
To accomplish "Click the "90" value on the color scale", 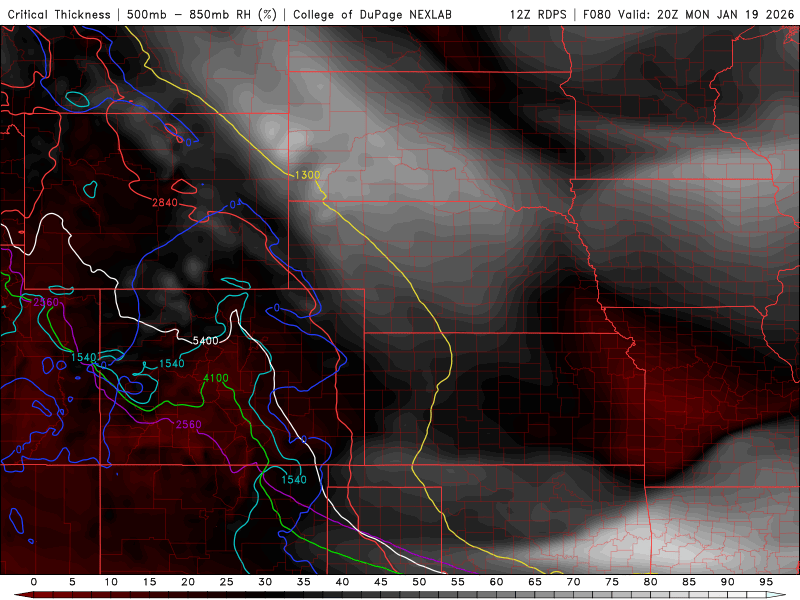I will [728, 582].
